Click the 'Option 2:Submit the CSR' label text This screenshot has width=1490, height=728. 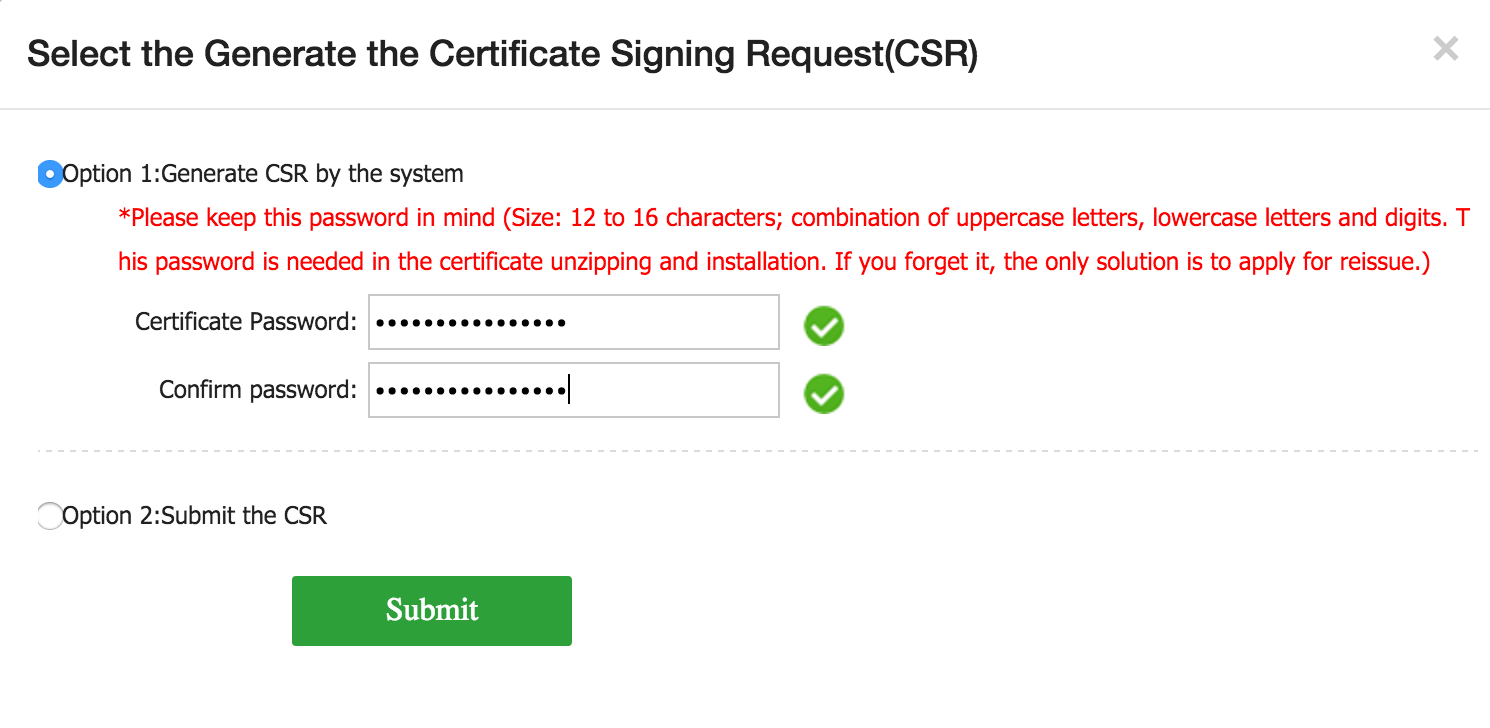coord(195,516)
